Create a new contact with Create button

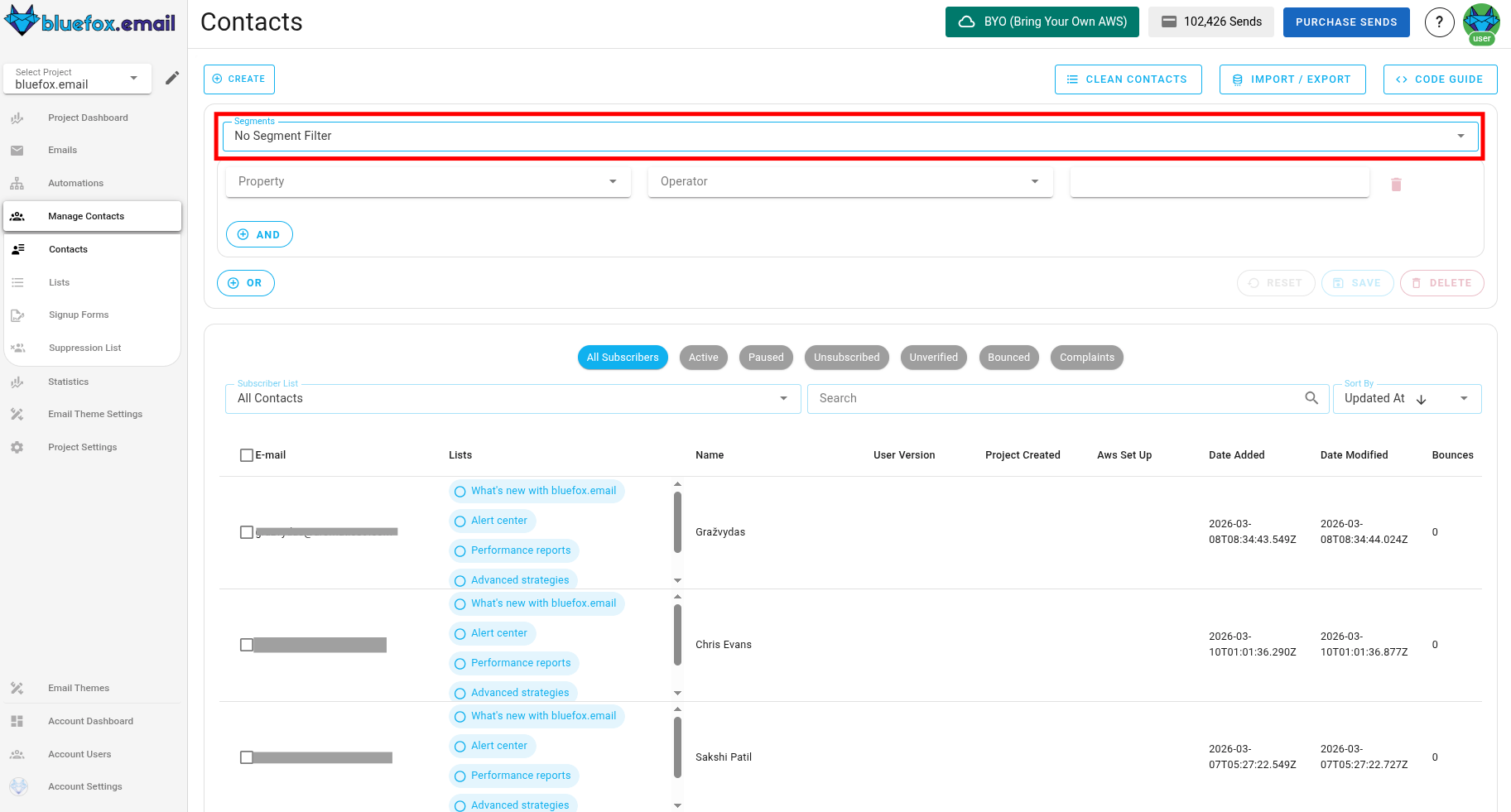[x=238, y=79]
